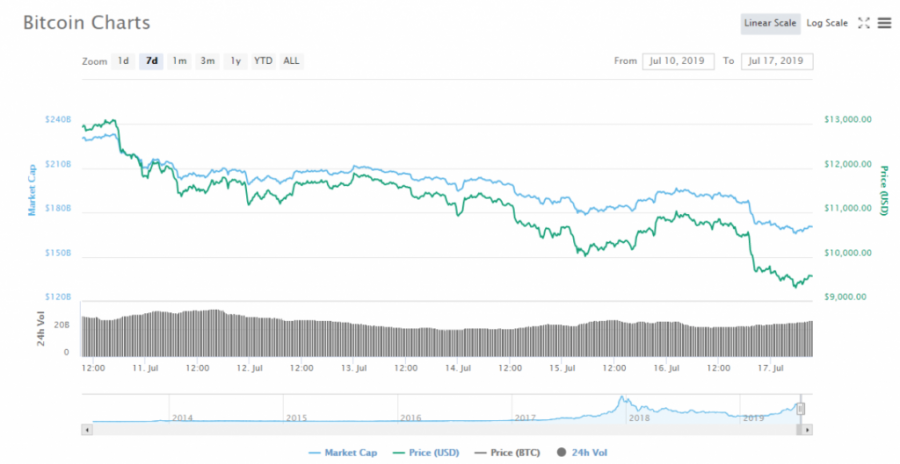Viewport: 900px width, 464px height.
Task: Click the Market Cap axis title
Action: click(32, 190)
